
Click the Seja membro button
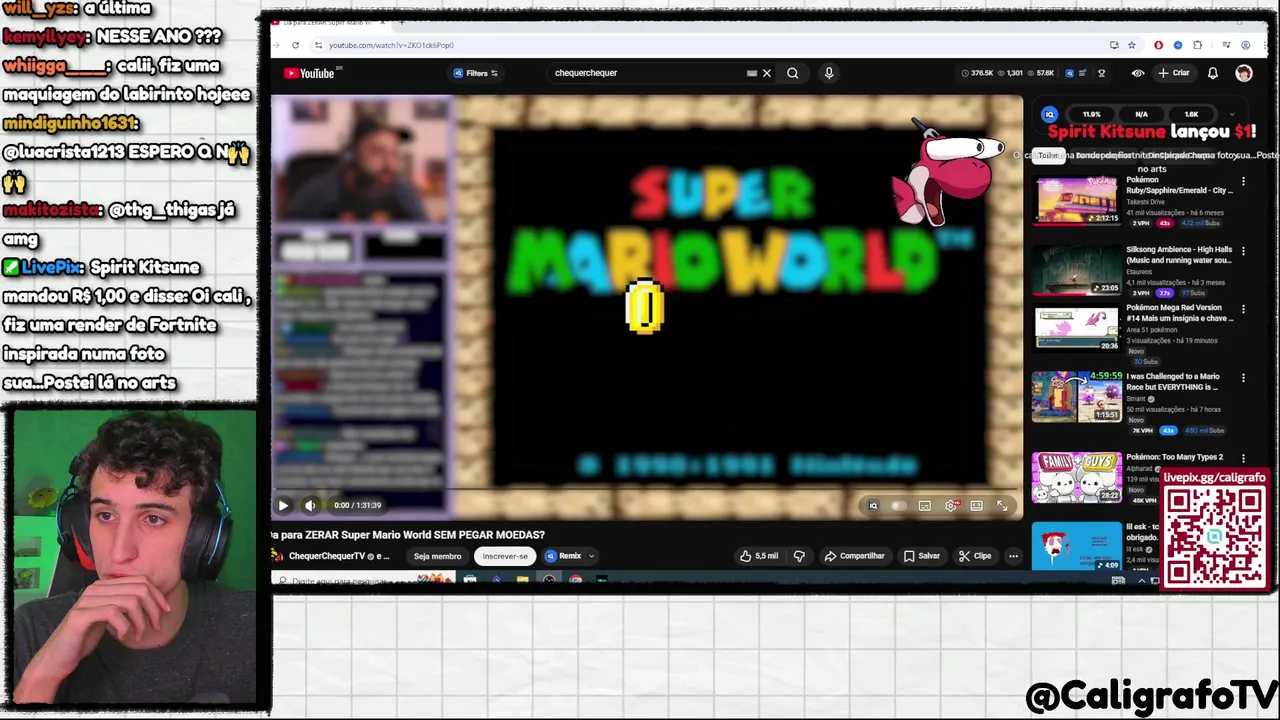click(x=437, y=556)
